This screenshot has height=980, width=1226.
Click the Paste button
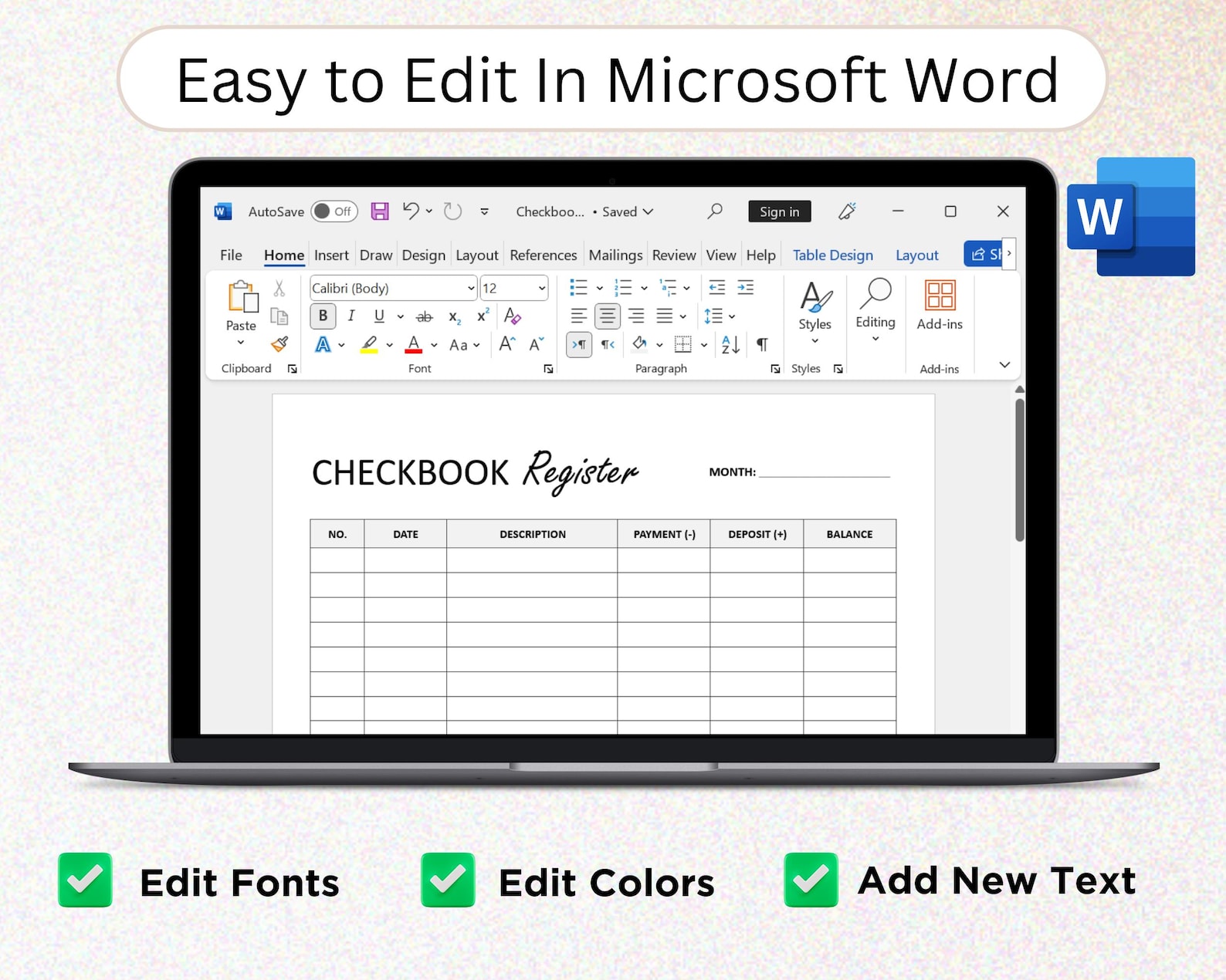[x=241, y=306]
